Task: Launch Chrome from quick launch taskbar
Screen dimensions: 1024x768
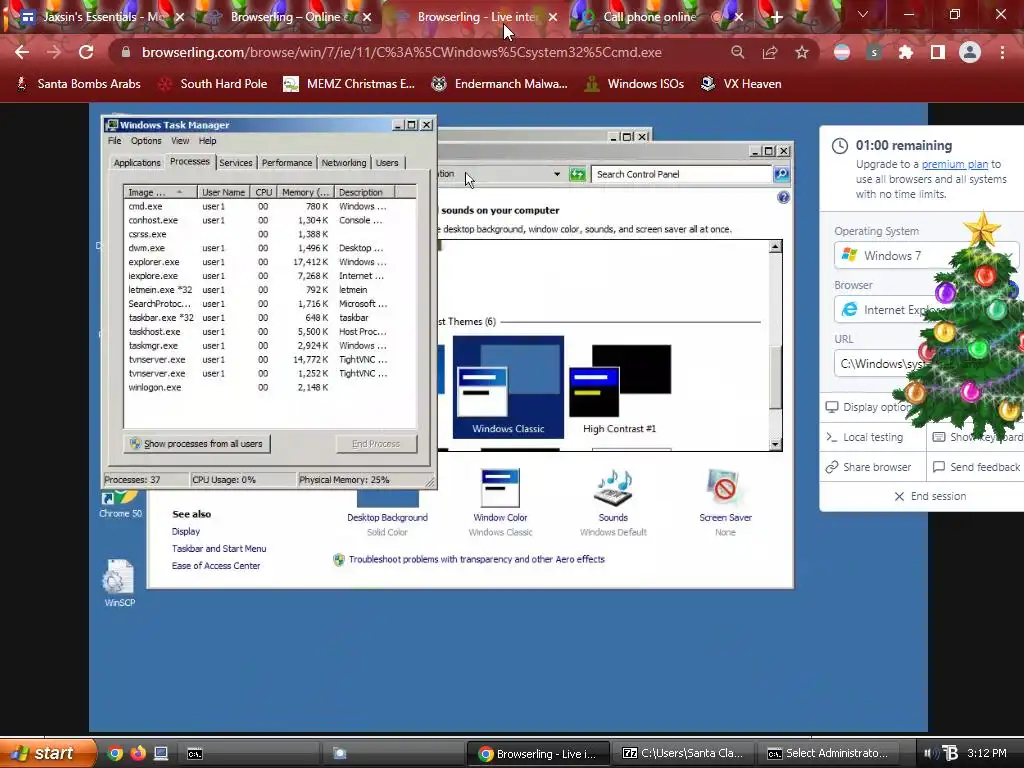Action: point(115,753)
